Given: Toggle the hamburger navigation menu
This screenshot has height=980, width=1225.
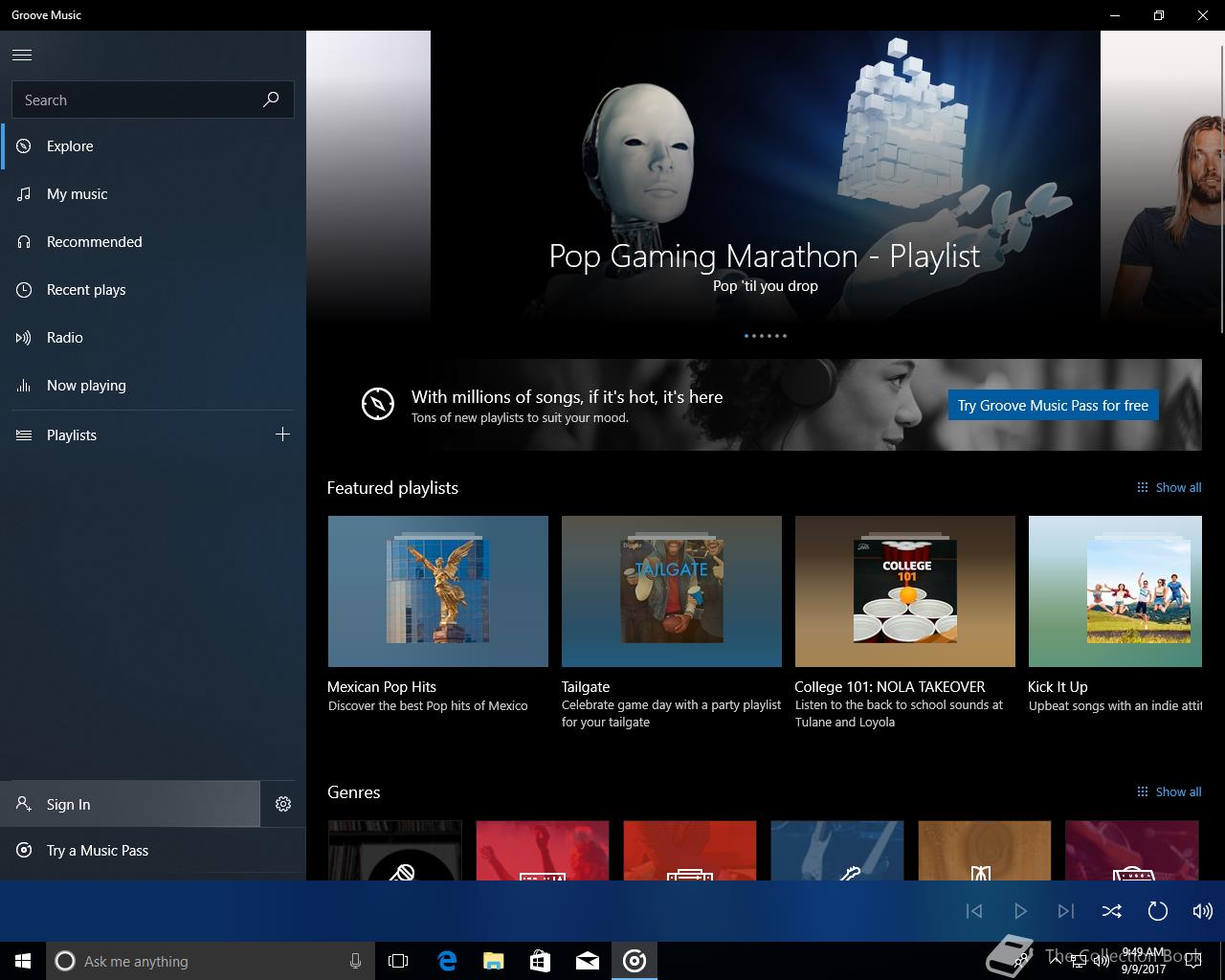Looking at the screenshot, I should (x=22, y=55).
